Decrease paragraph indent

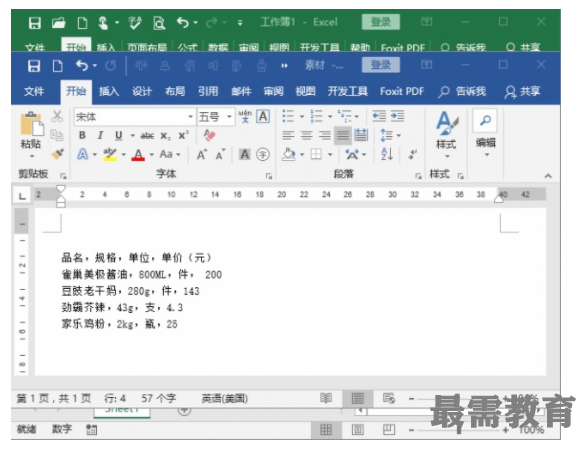pos(379,116)
